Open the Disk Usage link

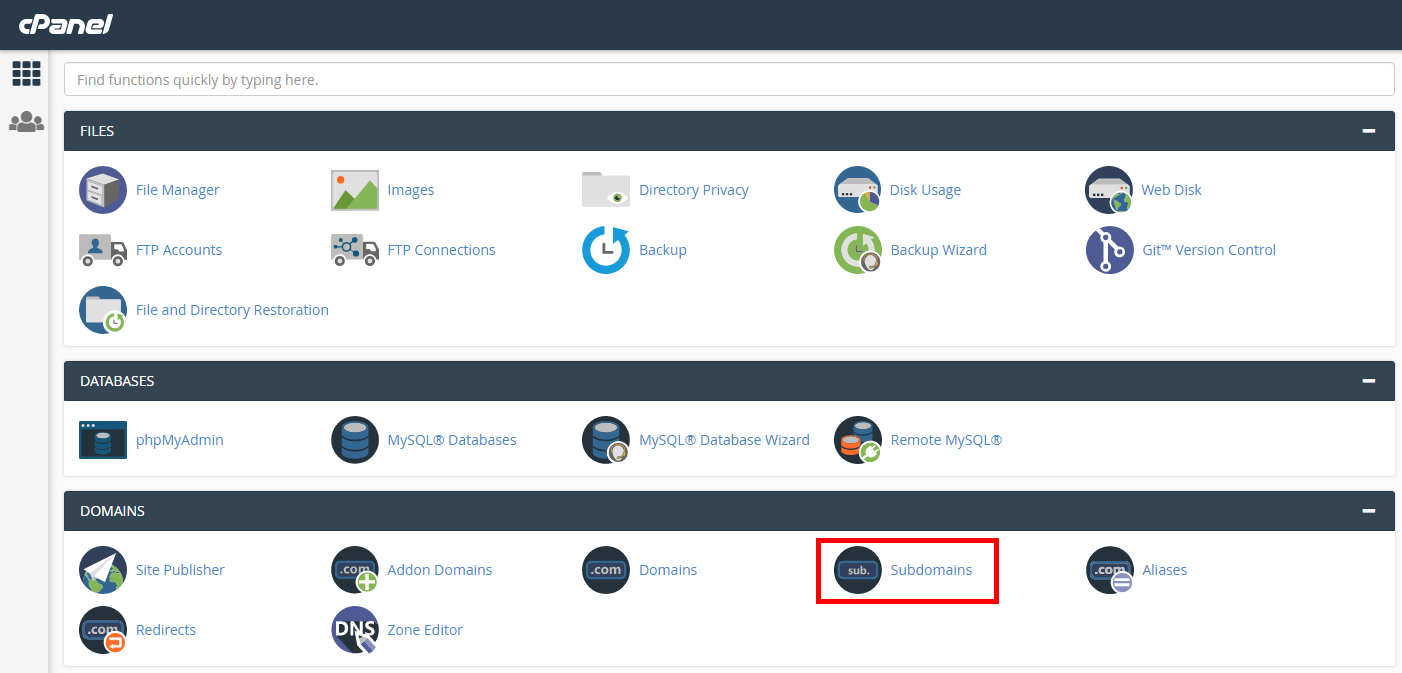click(926, 190)
